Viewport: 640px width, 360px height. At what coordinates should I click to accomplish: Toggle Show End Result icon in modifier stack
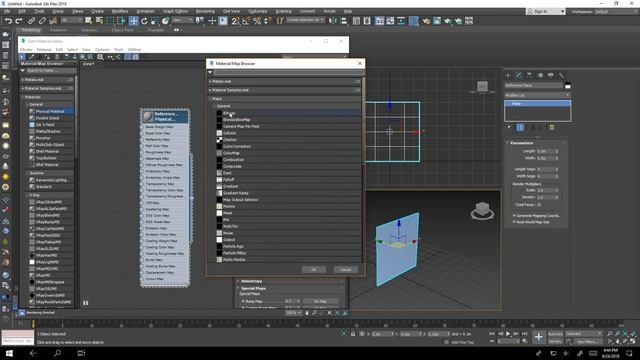click(x=520, y=127)
